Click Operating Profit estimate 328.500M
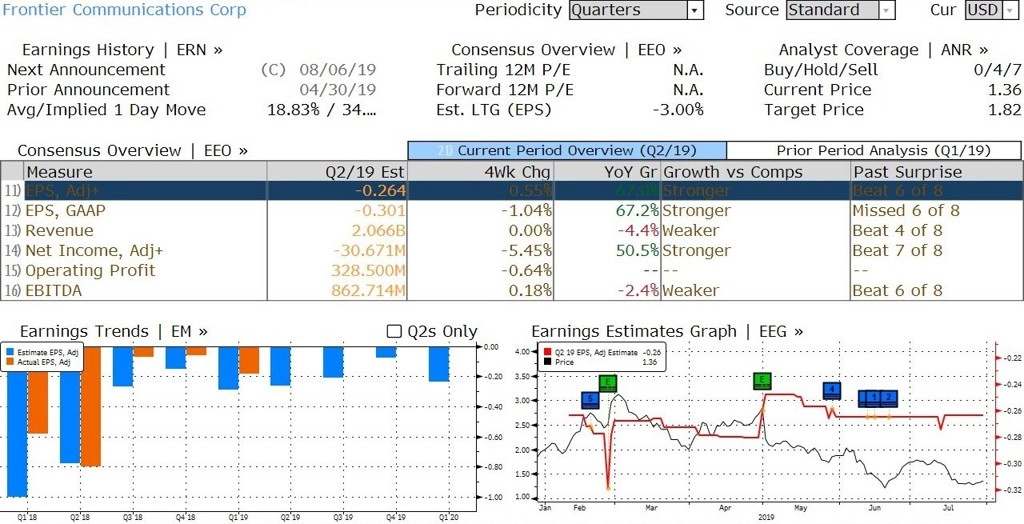 [368, 270]
